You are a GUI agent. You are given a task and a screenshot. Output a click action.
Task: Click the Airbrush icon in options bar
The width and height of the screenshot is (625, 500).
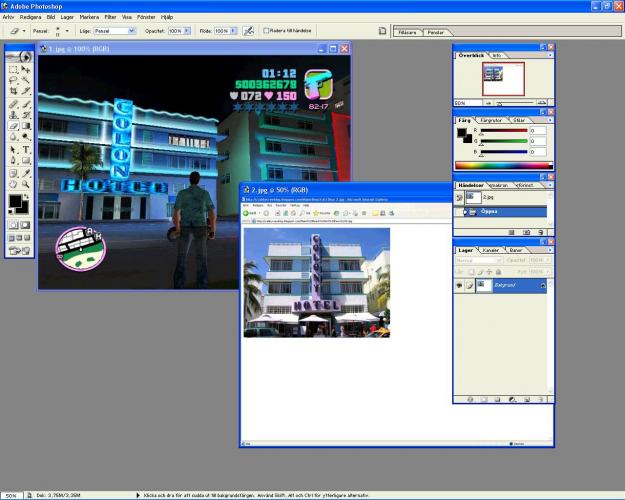tap(247, 31)
